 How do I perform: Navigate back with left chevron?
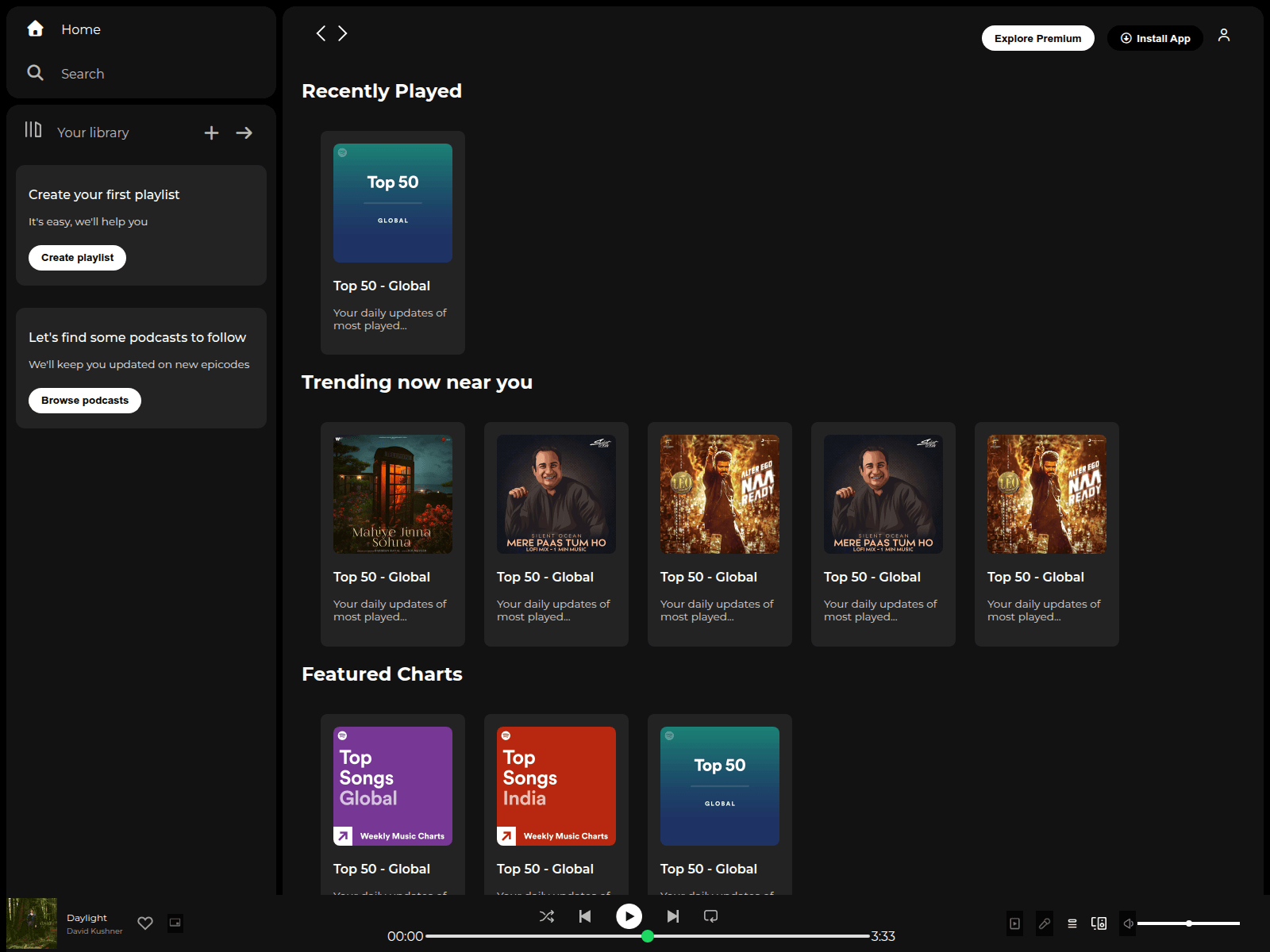click(321, 33)
